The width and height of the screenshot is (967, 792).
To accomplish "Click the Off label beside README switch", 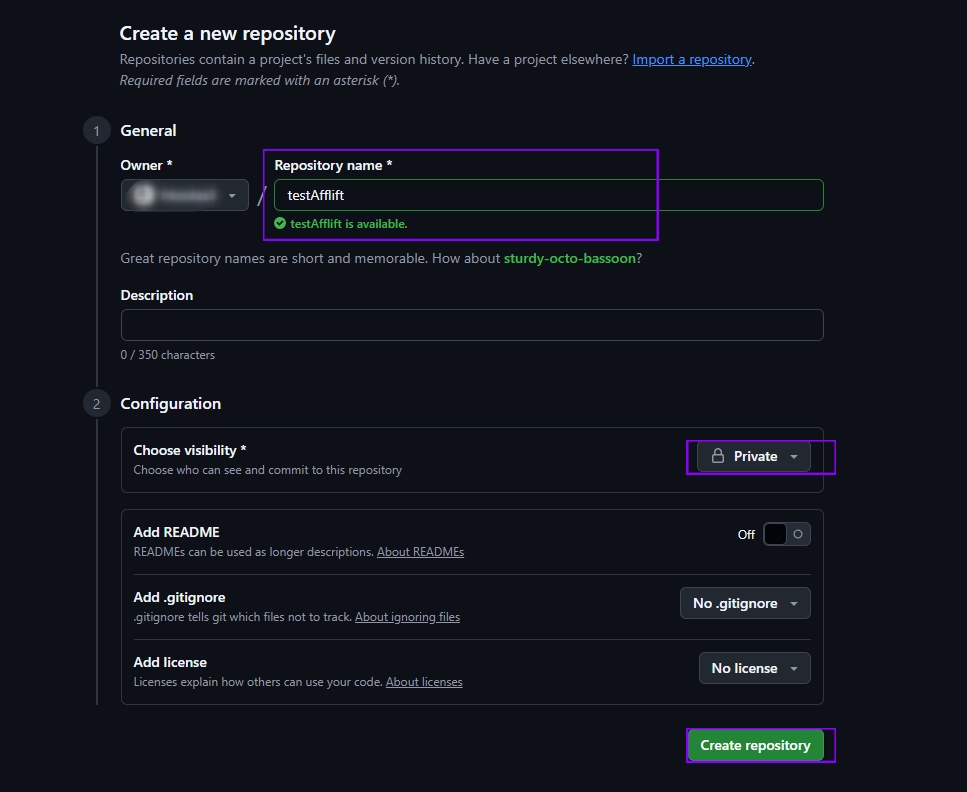I will click(746, 535).
